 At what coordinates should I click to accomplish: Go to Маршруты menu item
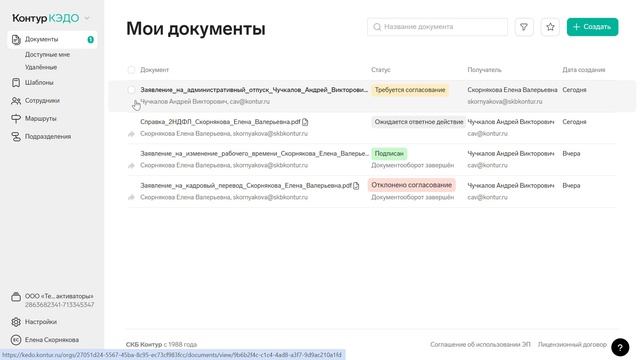coord(41,118)
